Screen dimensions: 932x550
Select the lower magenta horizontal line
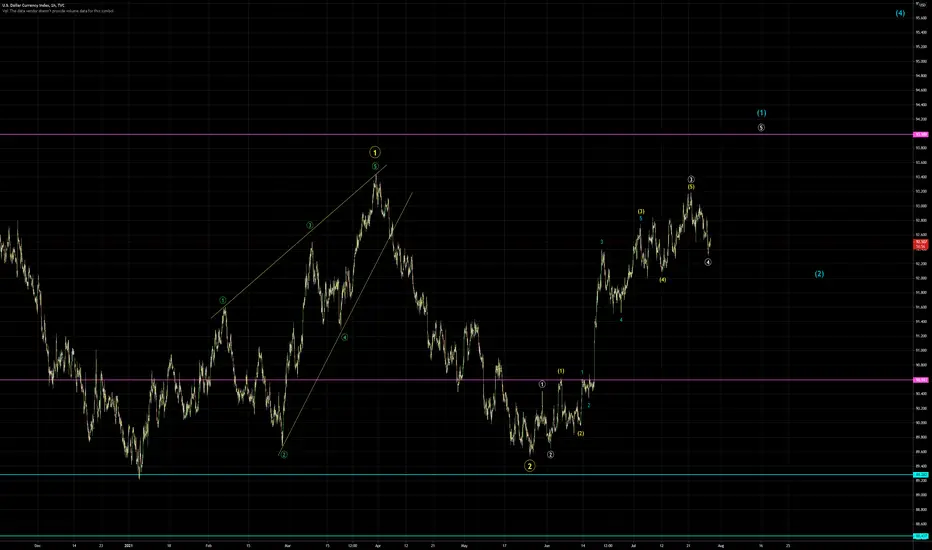[456, 379]
